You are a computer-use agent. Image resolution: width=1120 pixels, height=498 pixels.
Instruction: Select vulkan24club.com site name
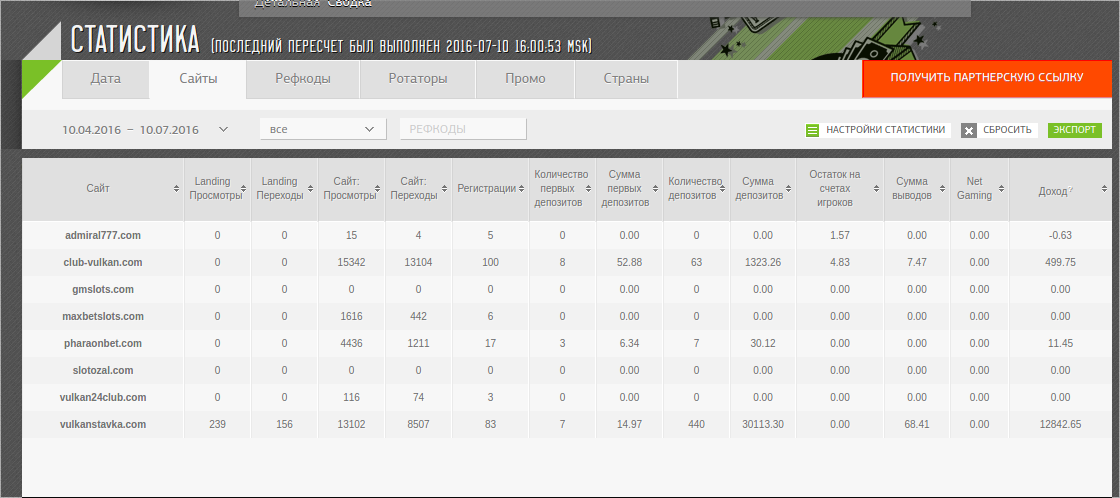[x=103, y=397]
